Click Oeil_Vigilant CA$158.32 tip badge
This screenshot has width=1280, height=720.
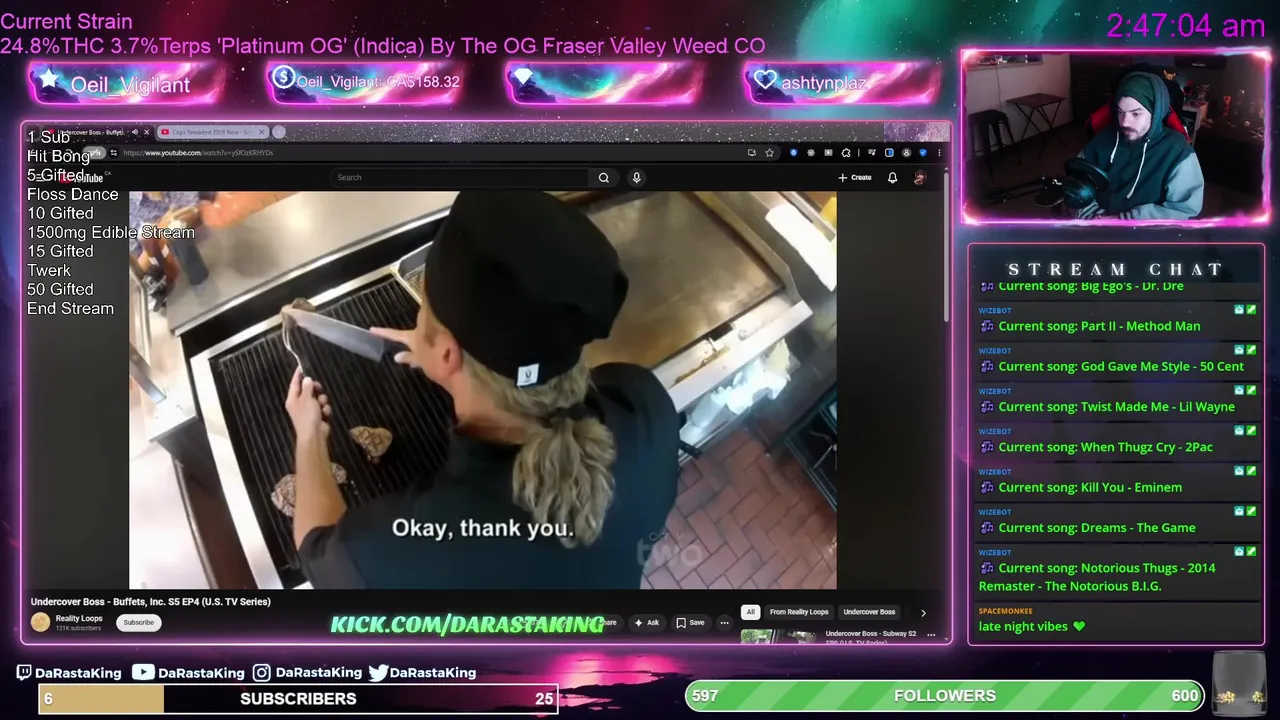click(x=363, y=82)
